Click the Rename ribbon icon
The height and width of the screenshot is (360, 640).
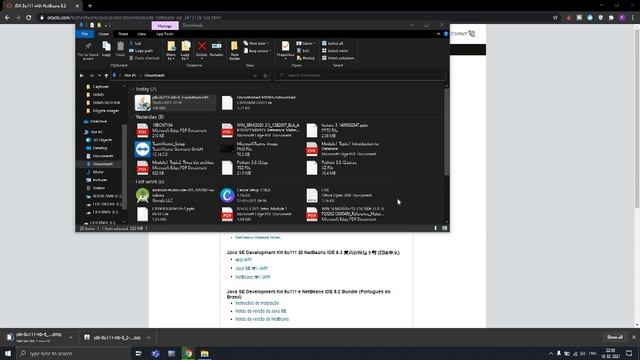click(216, 49)
